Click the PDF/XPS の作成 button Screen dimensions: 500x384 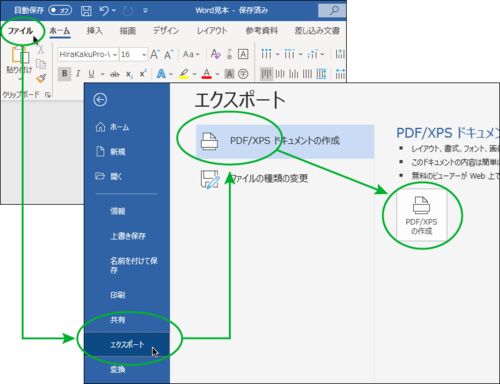tap(422, 215)
